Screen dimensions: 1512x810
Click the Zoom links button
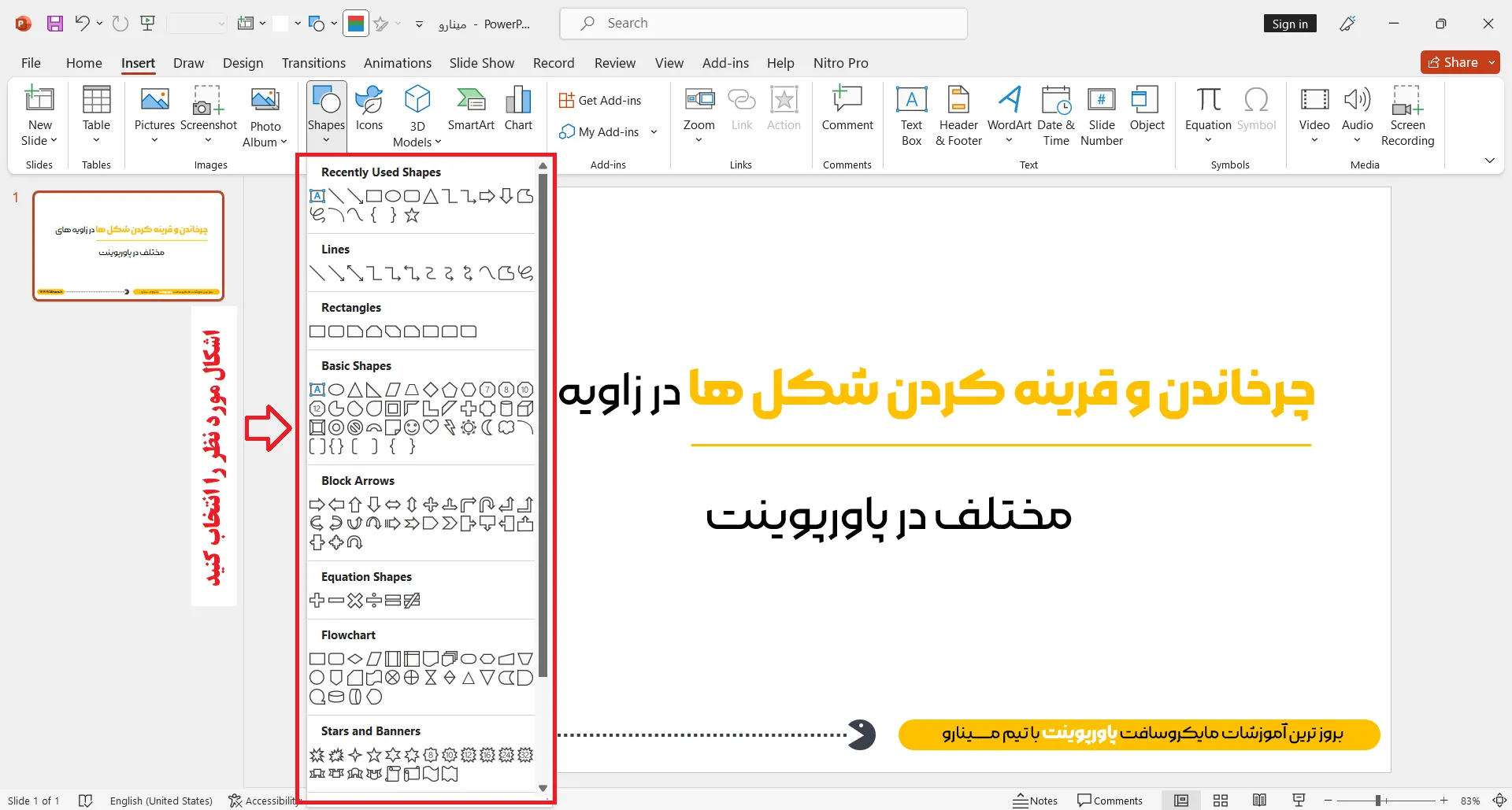click(699, 115)
